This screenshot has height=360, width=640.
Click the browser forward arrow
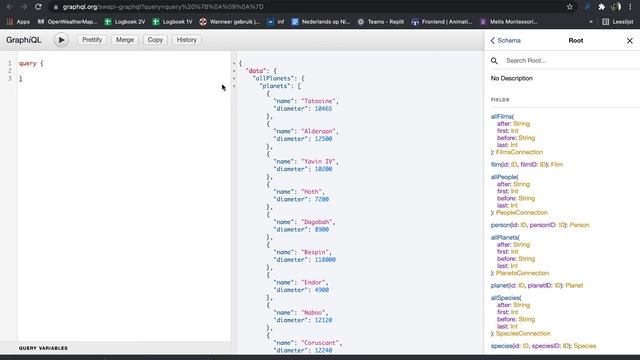(24, 7)
